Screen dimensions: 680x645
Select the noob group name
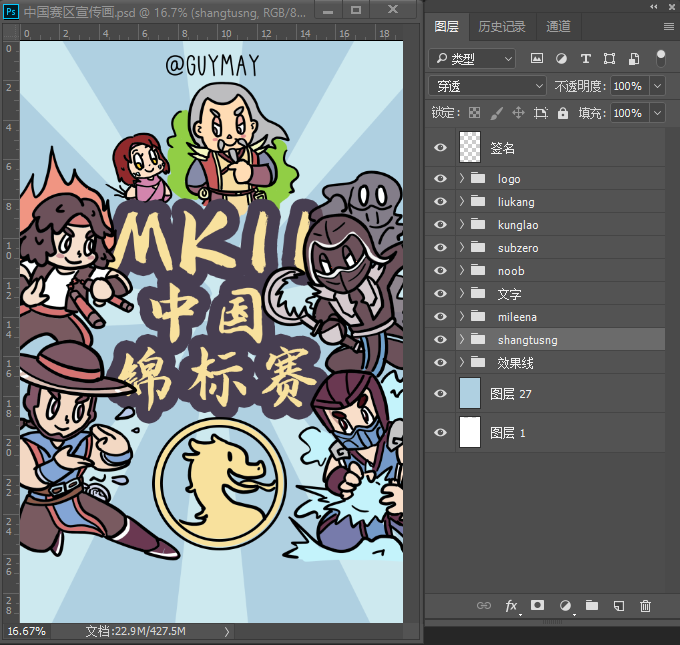tap(511, 271)
